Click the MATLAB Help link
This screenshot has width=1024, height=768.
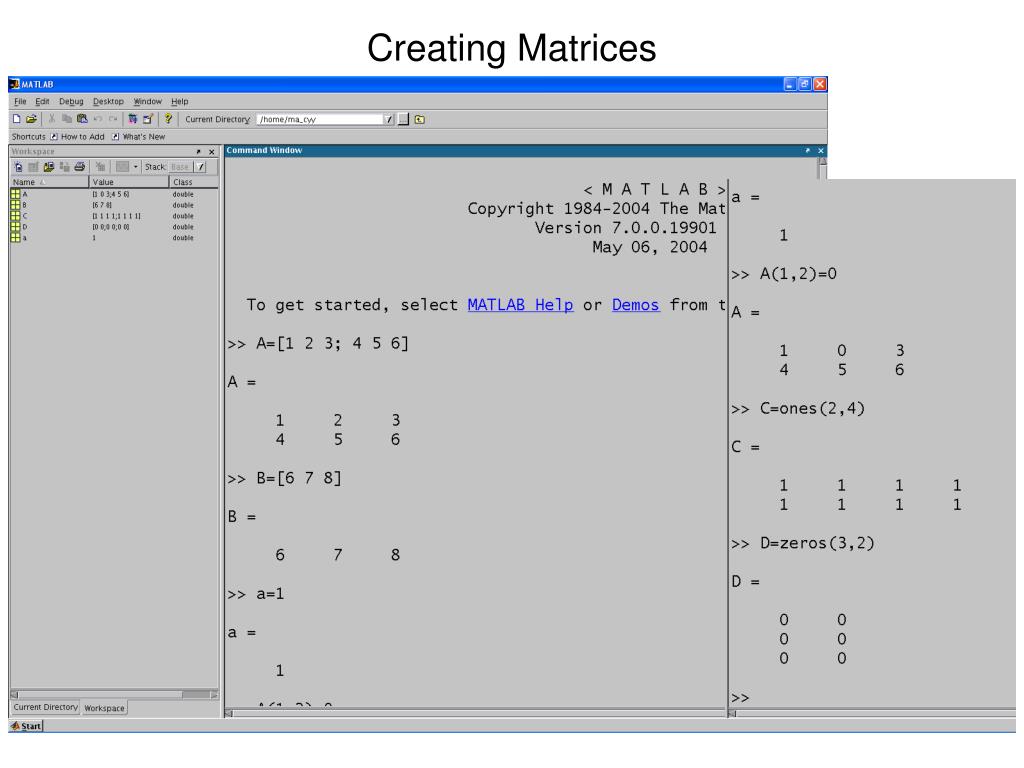click(x=520, y=305)
